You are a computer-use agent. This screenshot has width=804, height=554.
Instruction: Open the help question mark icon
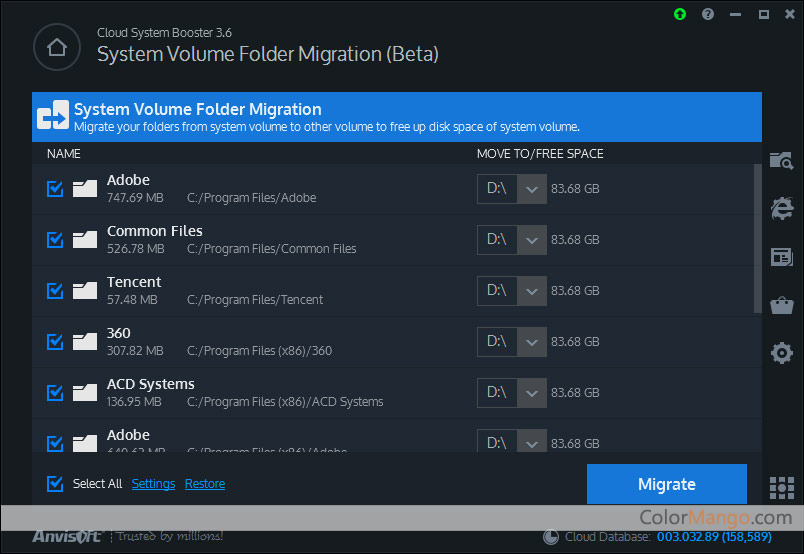click(x=708, y=14)
